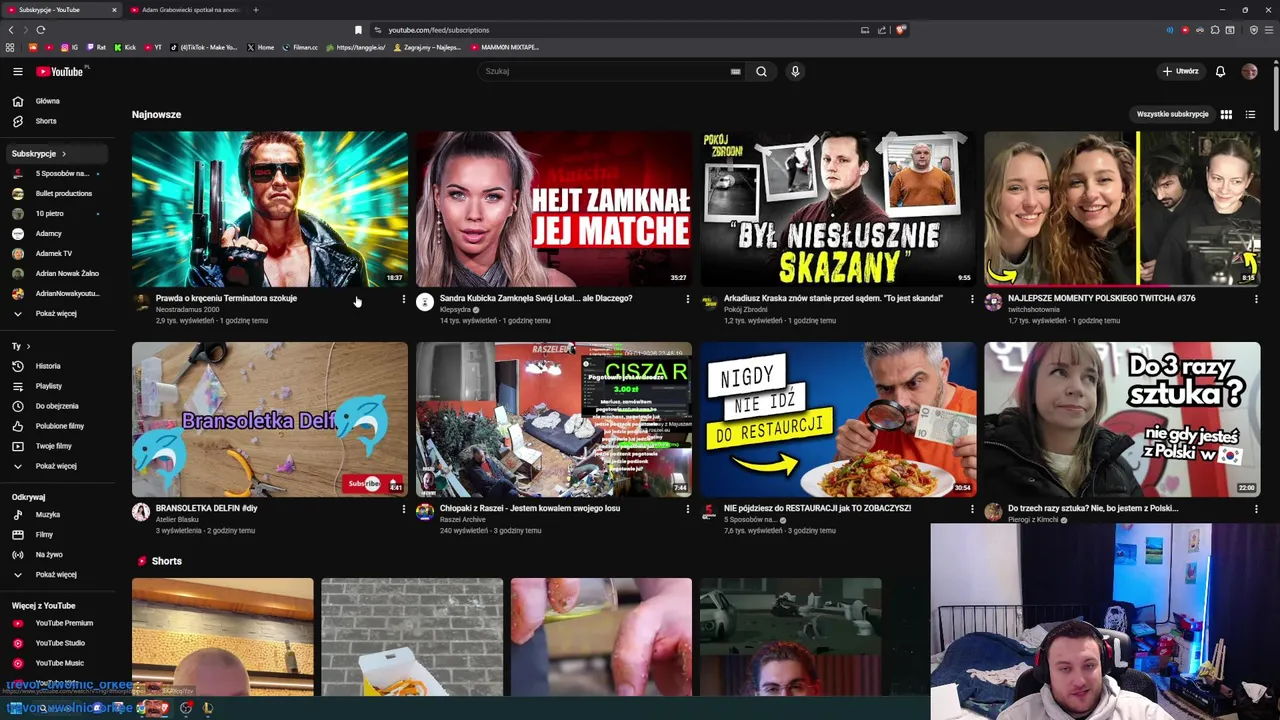1280x720 pixels.
Task: Click the Utwórz create button
Action: pos(1180,71)
